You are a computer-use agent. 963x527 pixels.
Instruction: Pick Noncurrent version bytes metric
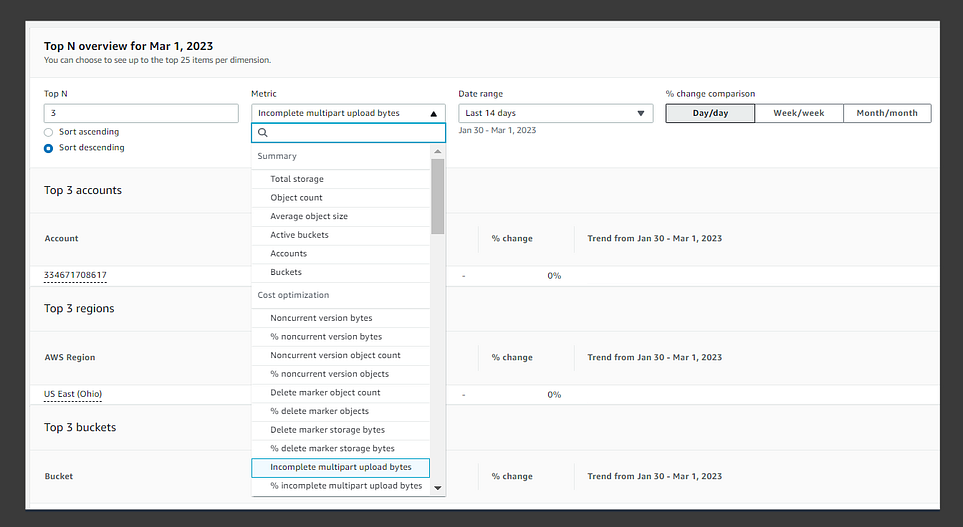[x=321, y=318]
